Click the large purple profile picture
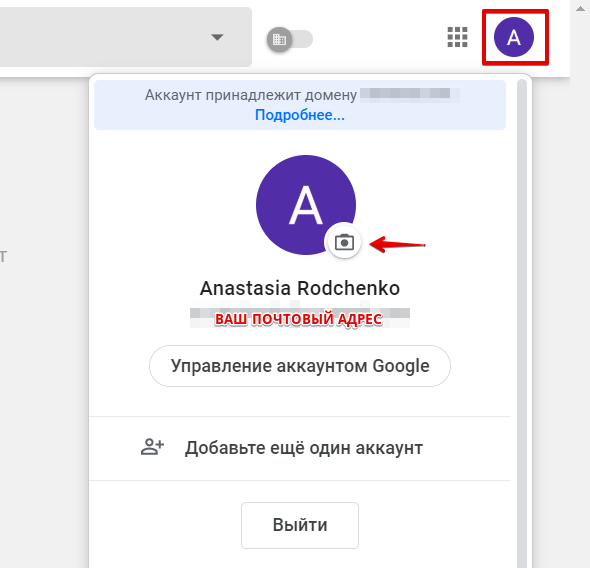The image size is (590, 568). [306, 205]
